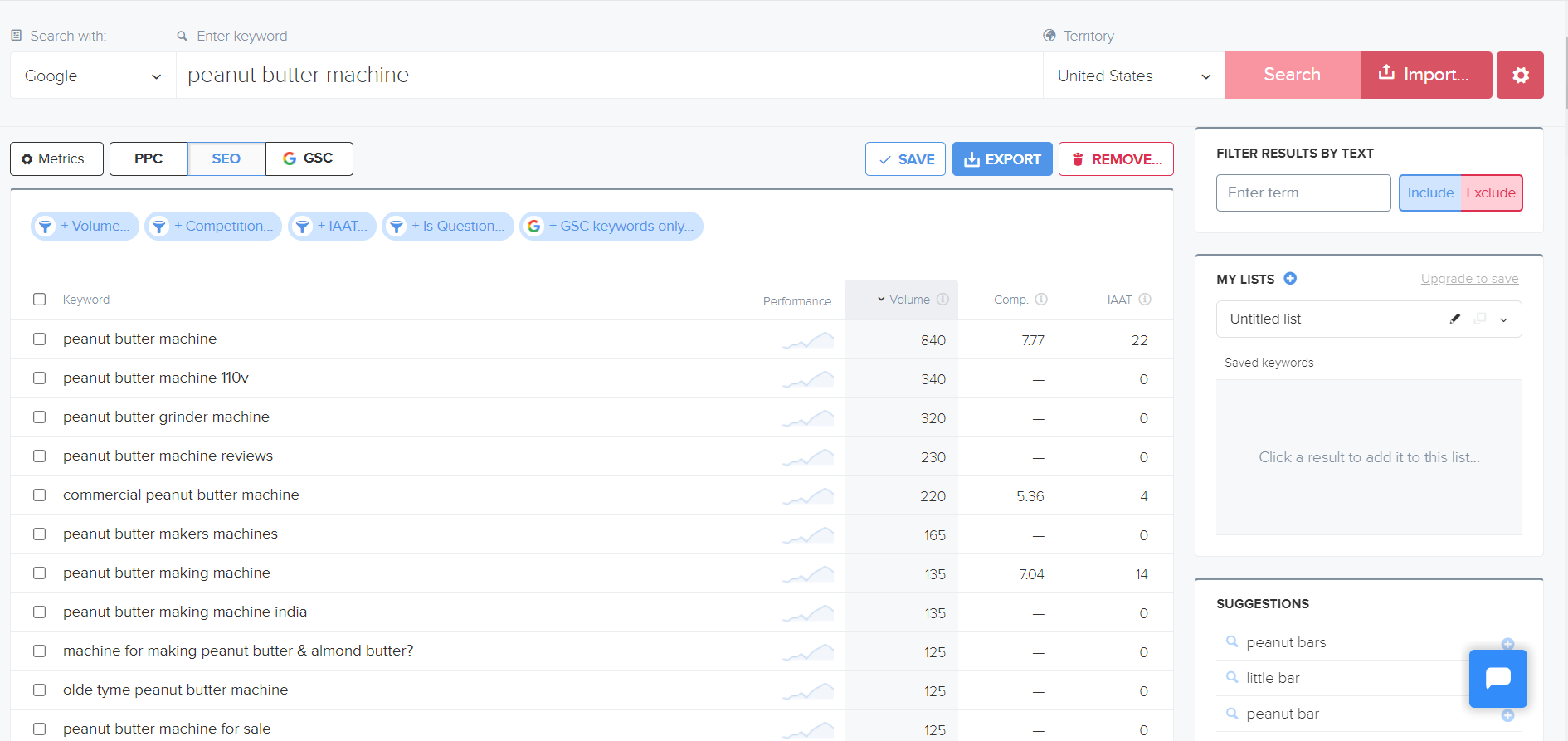The width and height of the screenshot is (1568, 741).
Task: Search icon beside little bar suggestion
Action: [1232, 677]
